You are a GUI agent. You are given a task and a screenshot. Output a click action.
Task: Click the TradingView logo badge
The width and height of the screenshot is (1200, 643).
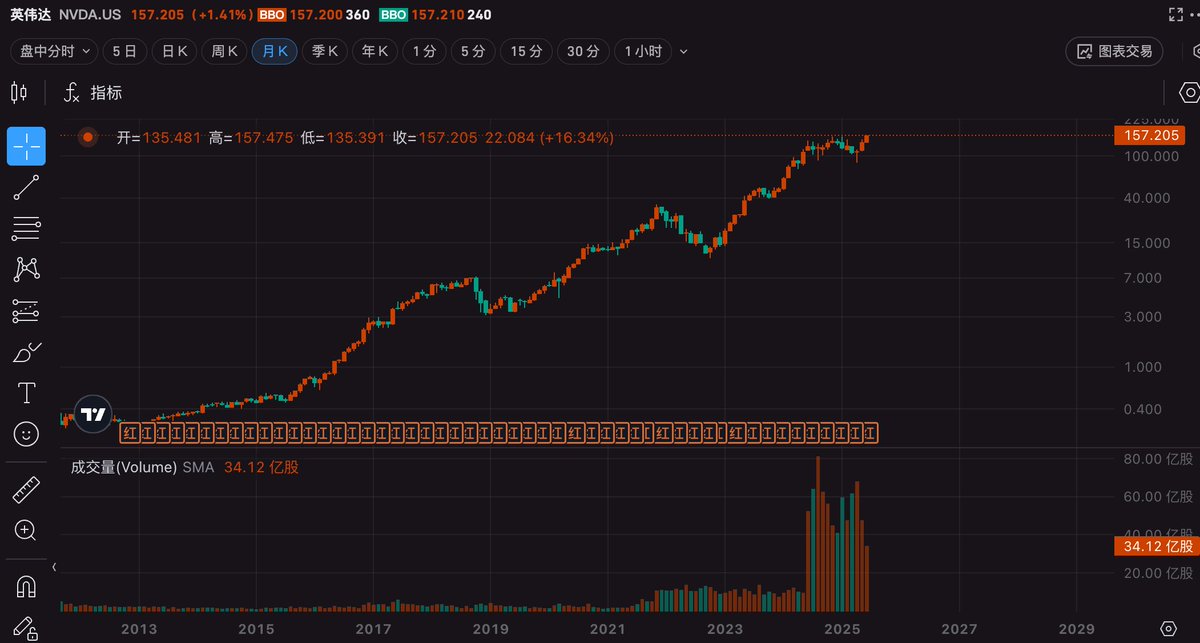click(93, 414)
